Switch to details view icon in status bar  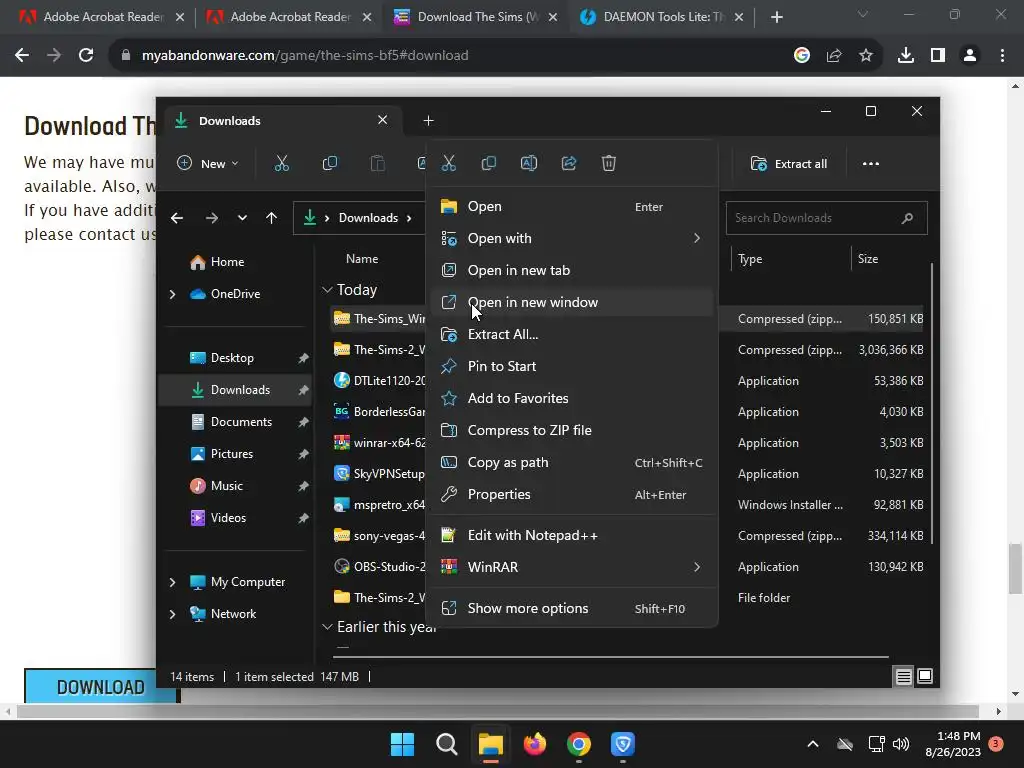pos(903,677)
